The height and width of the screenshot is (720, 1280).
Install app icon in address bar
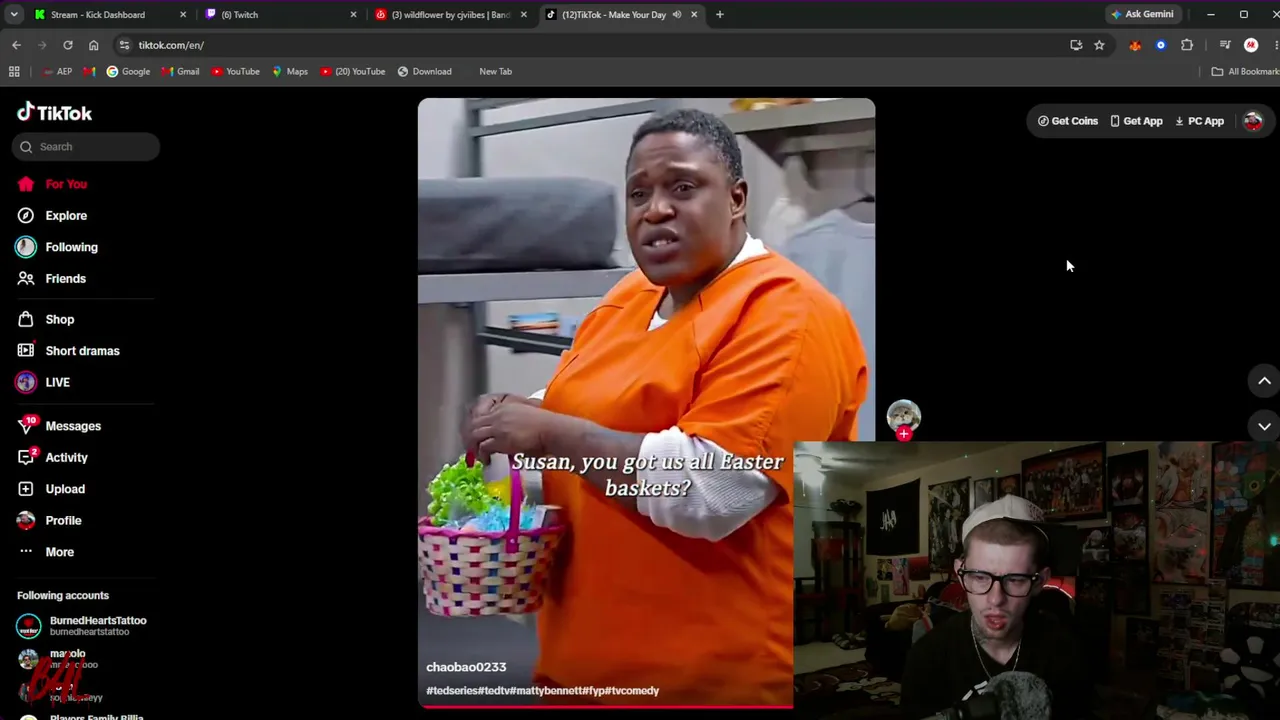point(1076,45)
